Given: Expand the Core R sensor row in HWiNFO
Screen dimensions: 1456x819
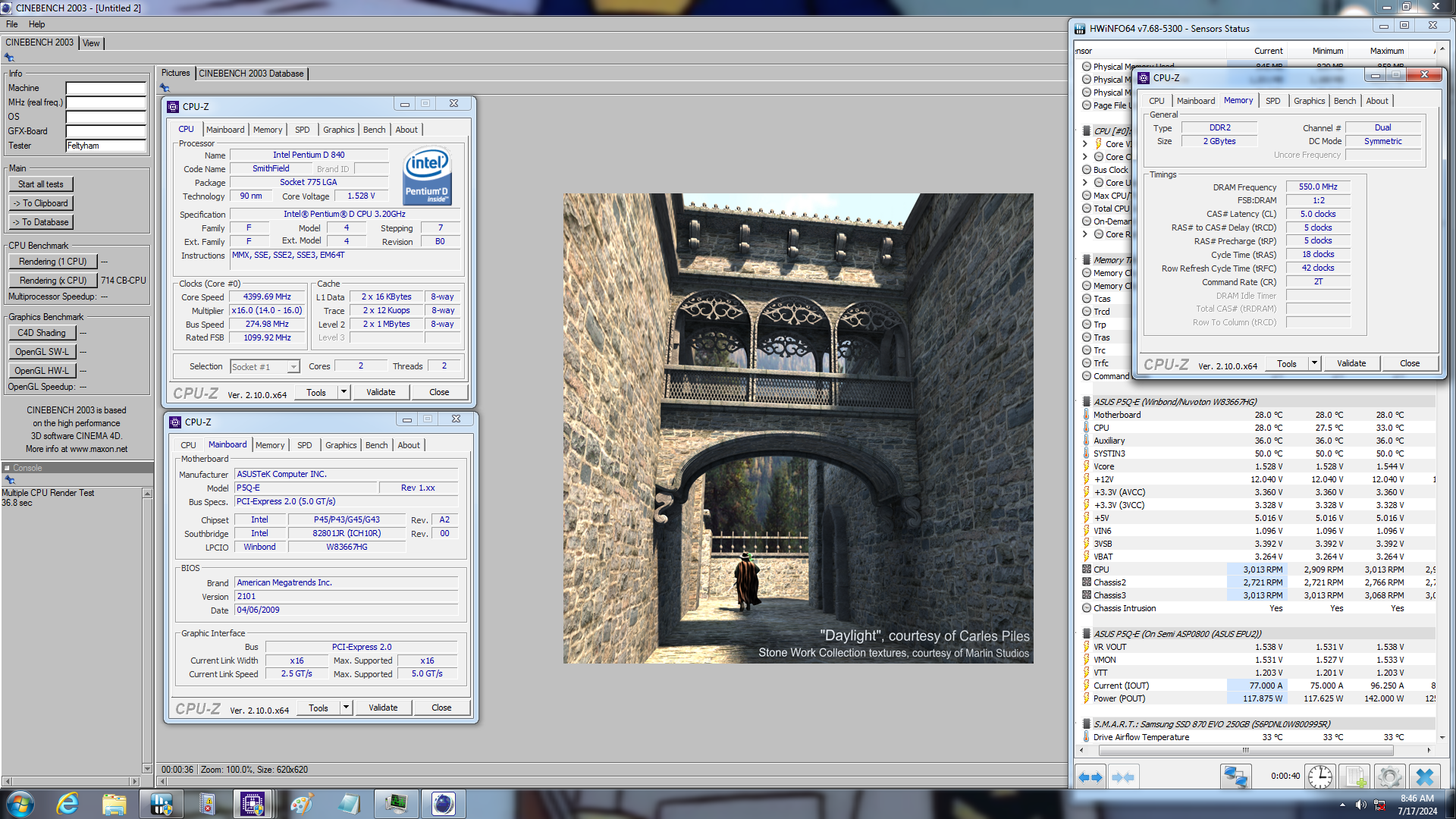Looking at the screenshot, I should [x=1084, y=234].
